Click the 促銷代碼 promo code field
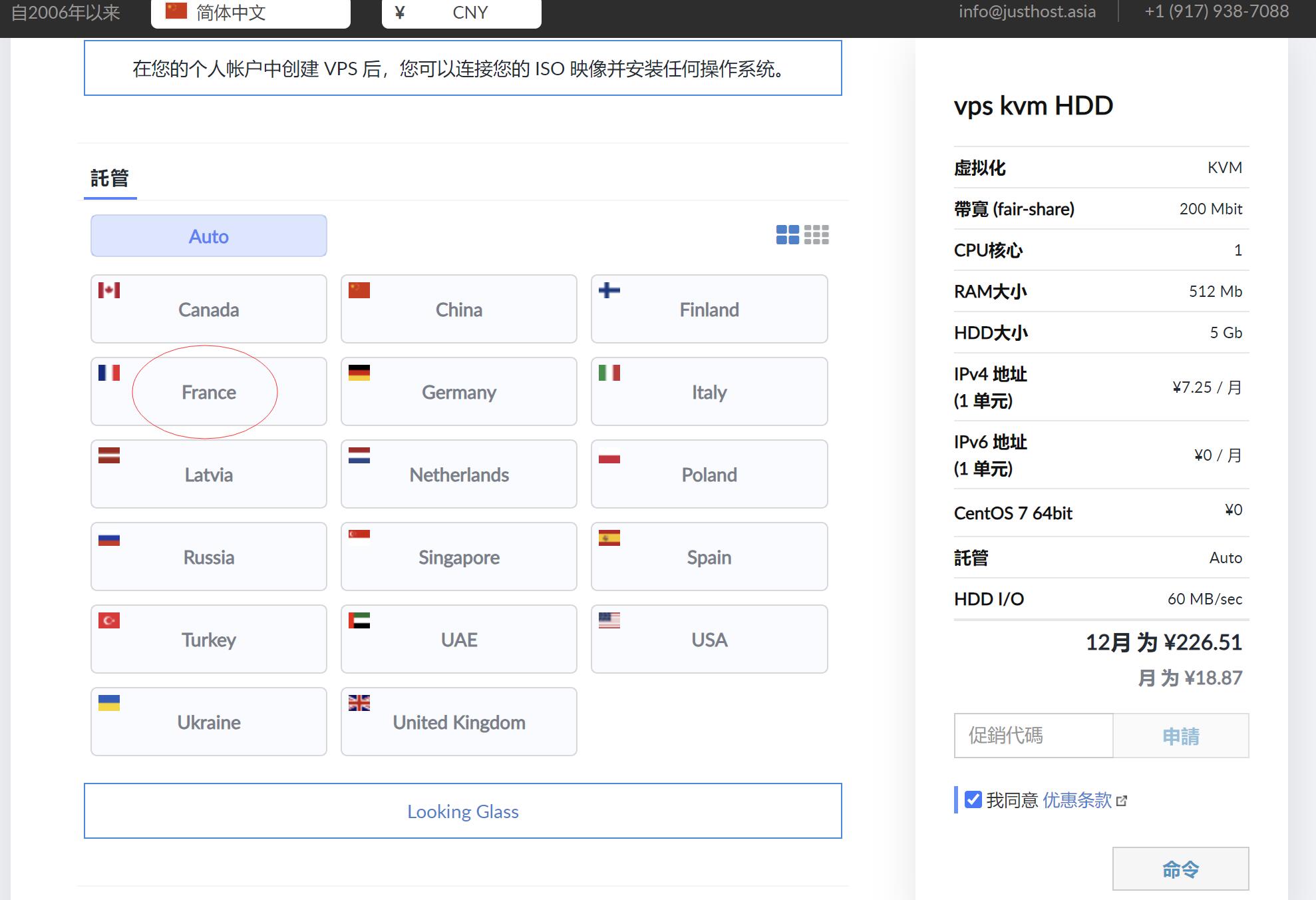Viewport: 1316px width, 900px height. tap(1033, 736)
